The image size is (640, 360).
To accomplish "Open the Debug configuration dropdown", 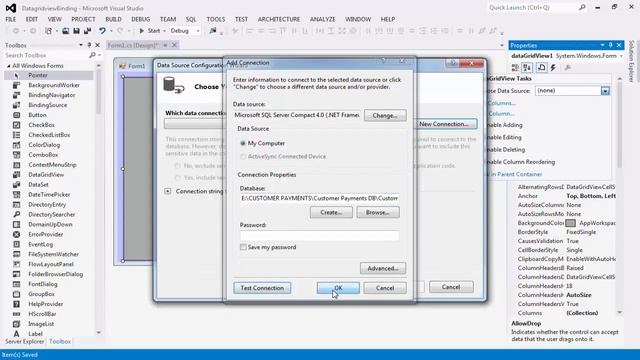I will tap(198, 31).
